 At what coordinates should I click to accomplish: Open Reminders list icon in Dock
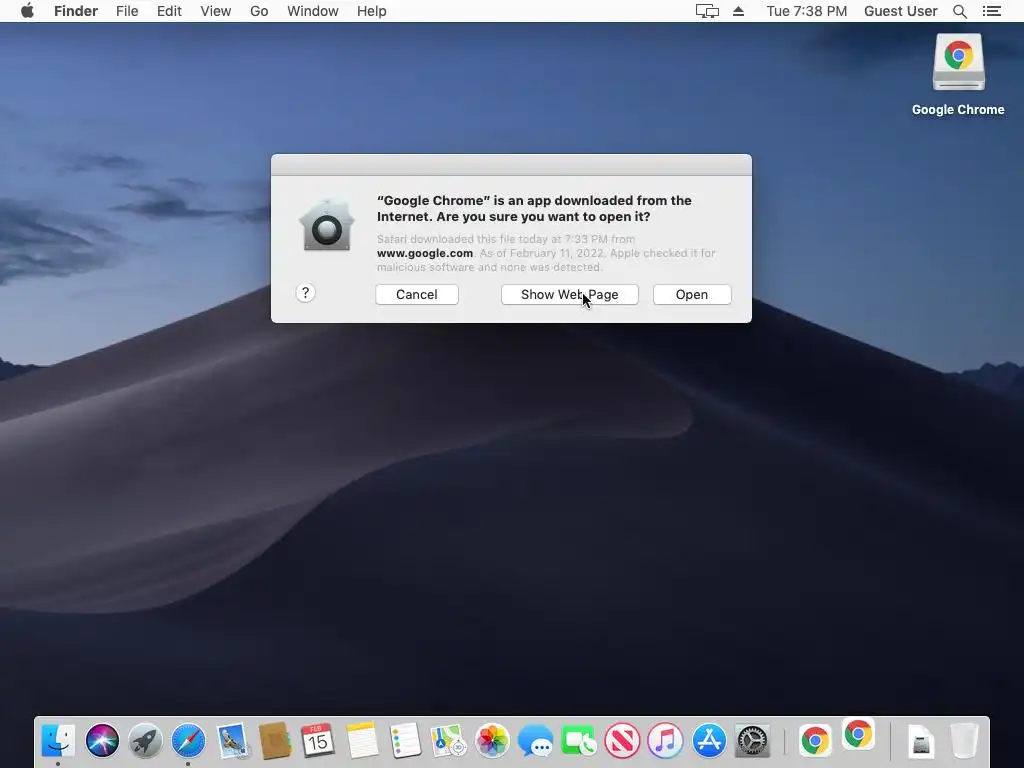click(405, 741)
